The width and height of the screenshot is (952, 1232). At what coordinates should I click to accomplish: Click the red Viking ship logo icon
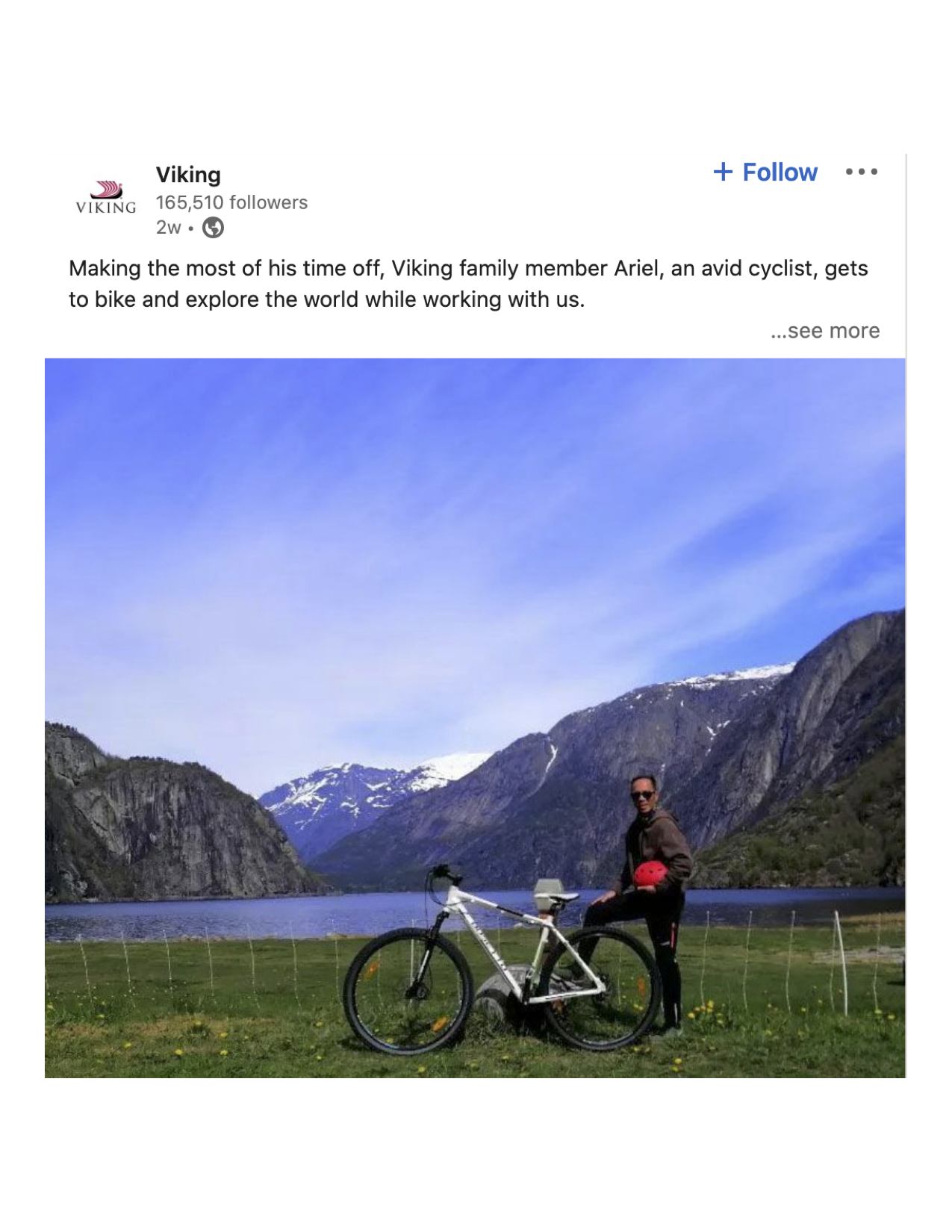pyautogui.click(x=105, y=189)
